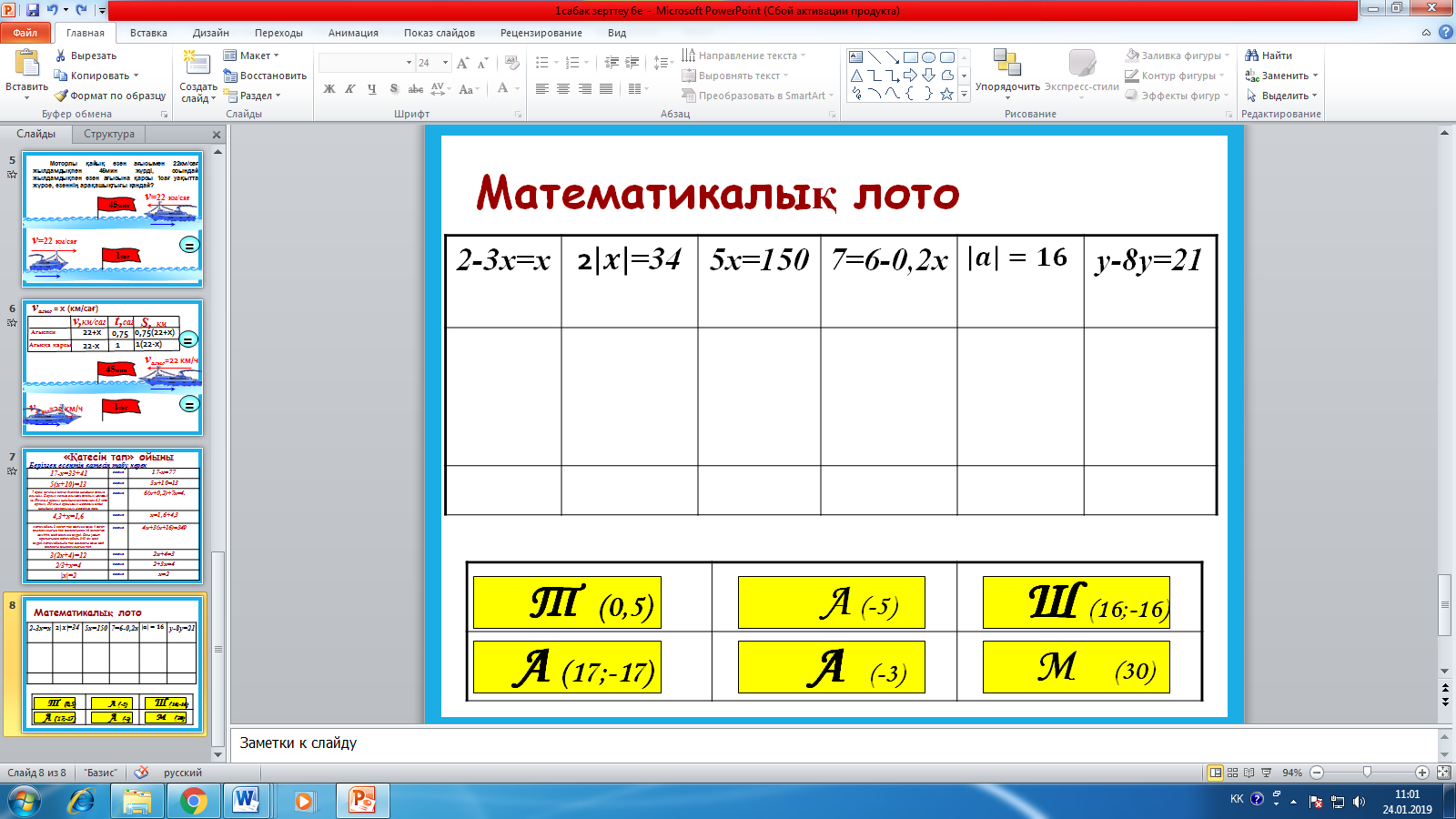Image resolution: width=1456 pixels, height=819 pixels.
Task: Switch to Slide Sorter view in status bar
Action: pyautogui.click(x=1232, y=773)
